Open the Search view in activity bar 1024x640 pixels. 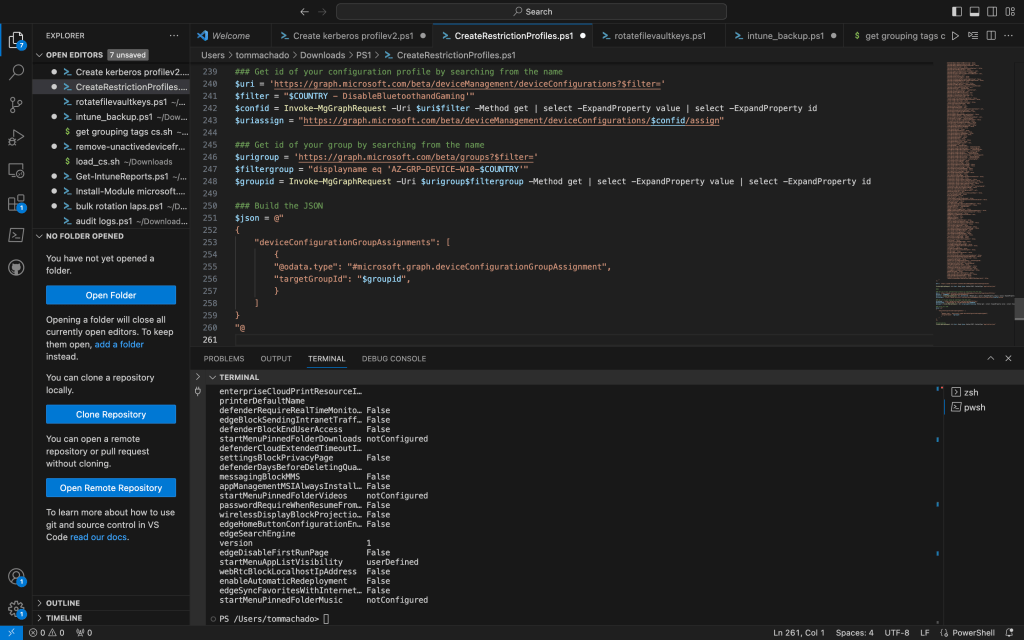16,72
